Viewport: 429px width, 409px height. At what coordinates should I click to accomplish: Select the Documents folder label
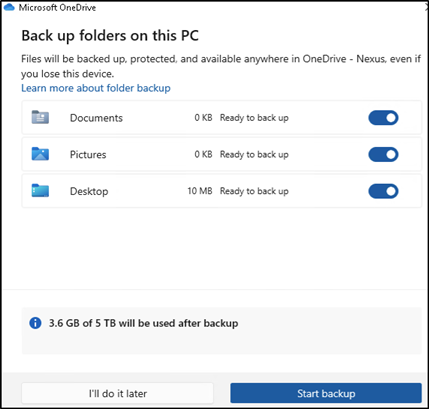pos(96,118)
